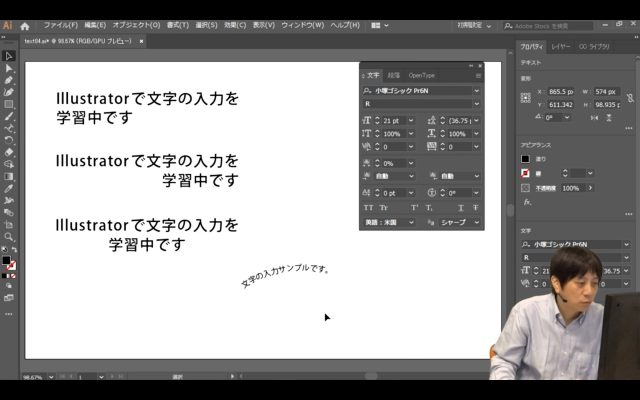This screenshot has height=400, width=640.
Task: Open the ファイル(F) menu
Action: 60,25
